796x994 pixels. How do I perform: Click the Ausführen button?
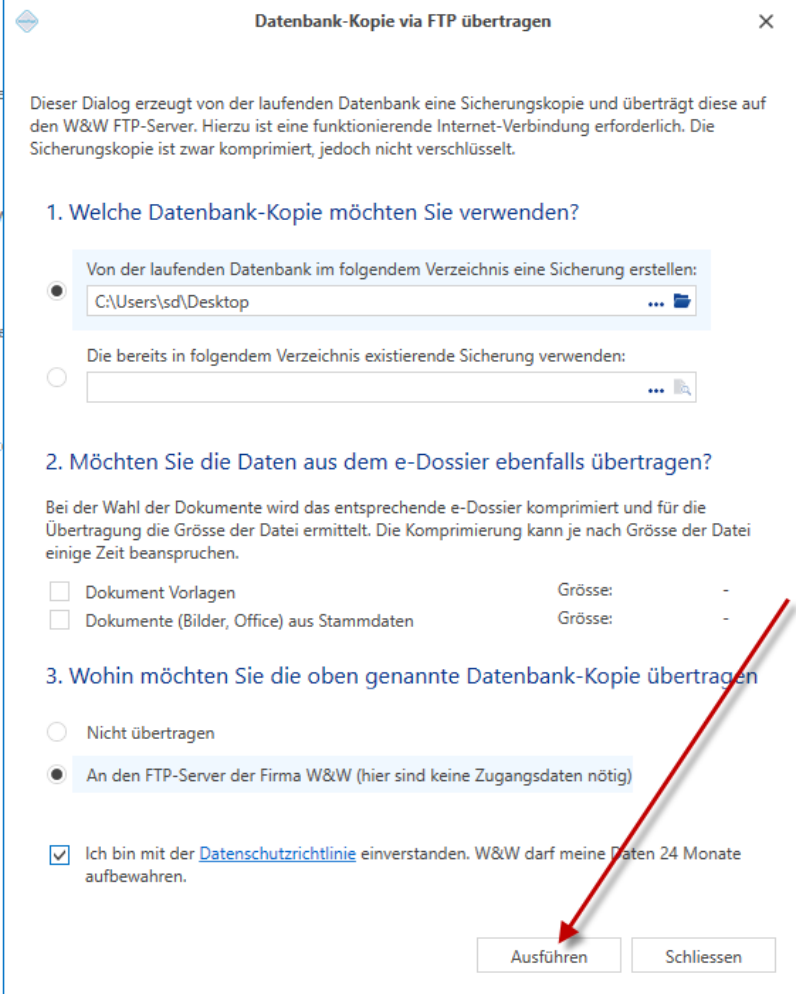pyautogui.click(x=549, y=955)
